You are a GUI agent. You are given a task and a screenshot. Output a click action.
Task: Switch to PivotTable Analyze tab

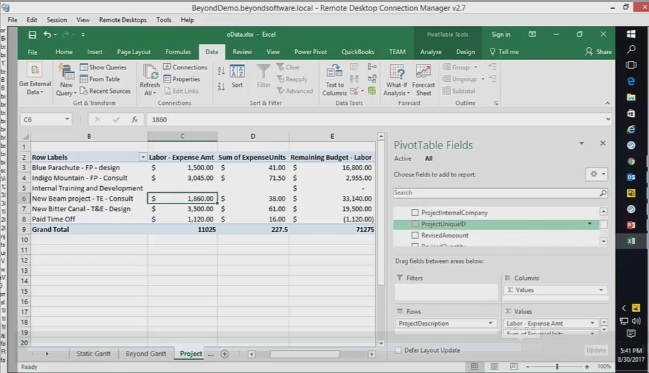click(x=431, y=52)
